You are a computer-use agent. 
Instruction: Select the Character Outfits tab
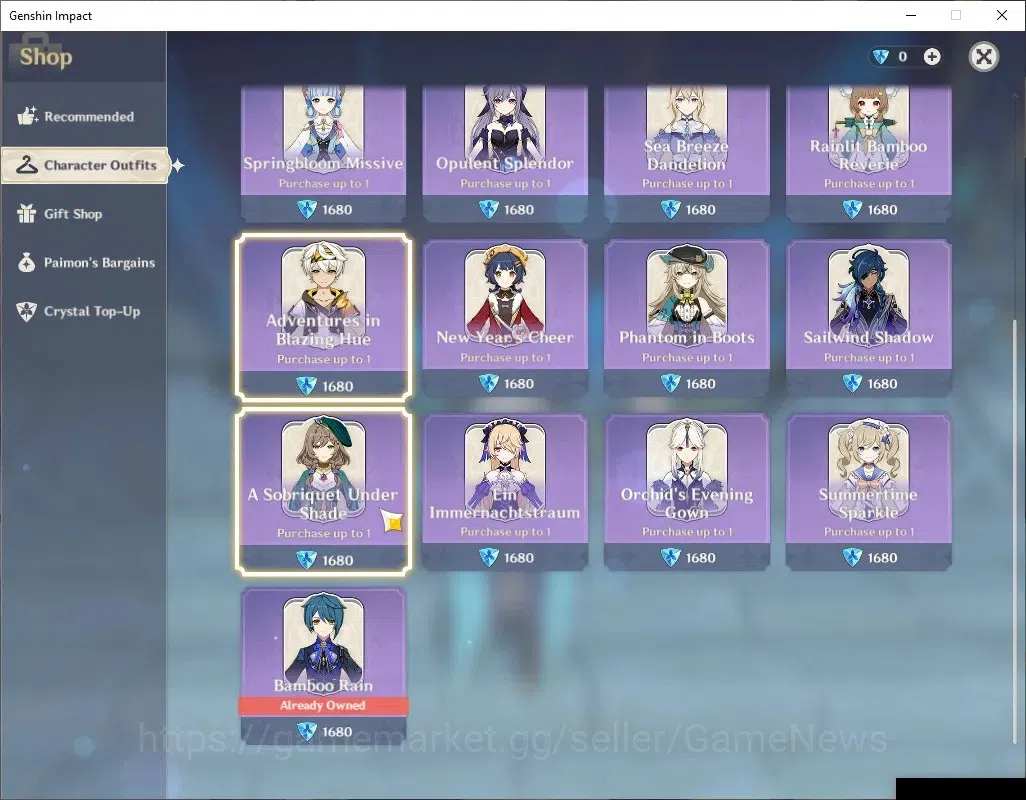(x=85, y=165)
